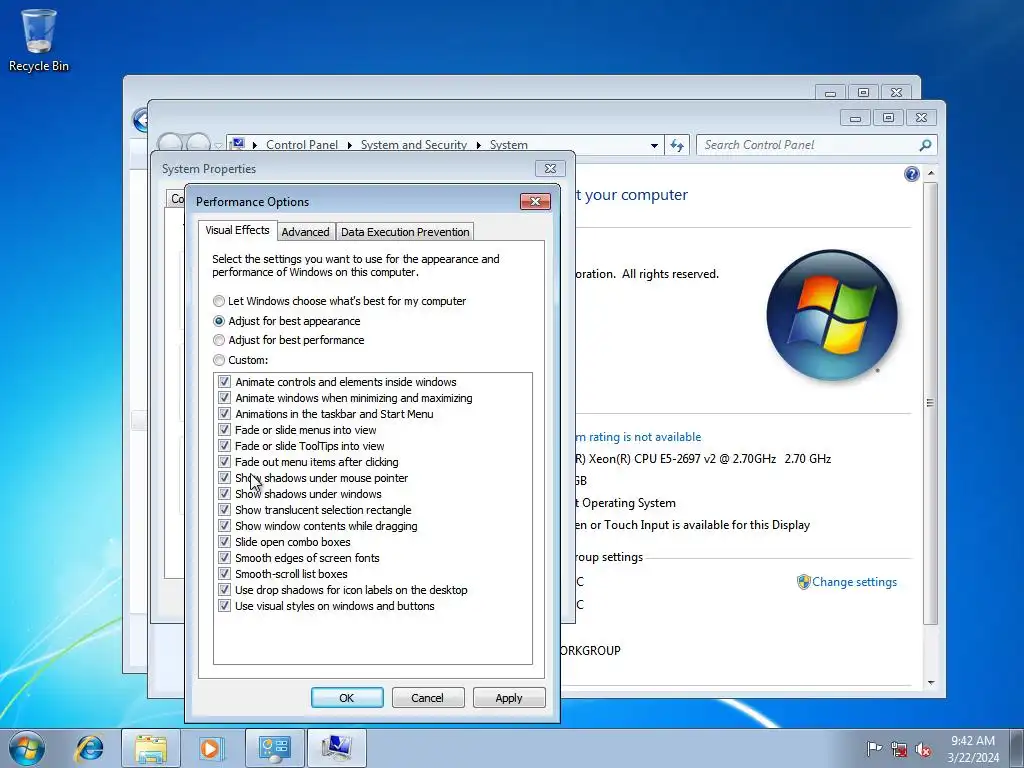Click Control Panel in the breadcrumb
Image resolution: width=1024 pixels, height=768 pixels.
[x=302, y=145]
